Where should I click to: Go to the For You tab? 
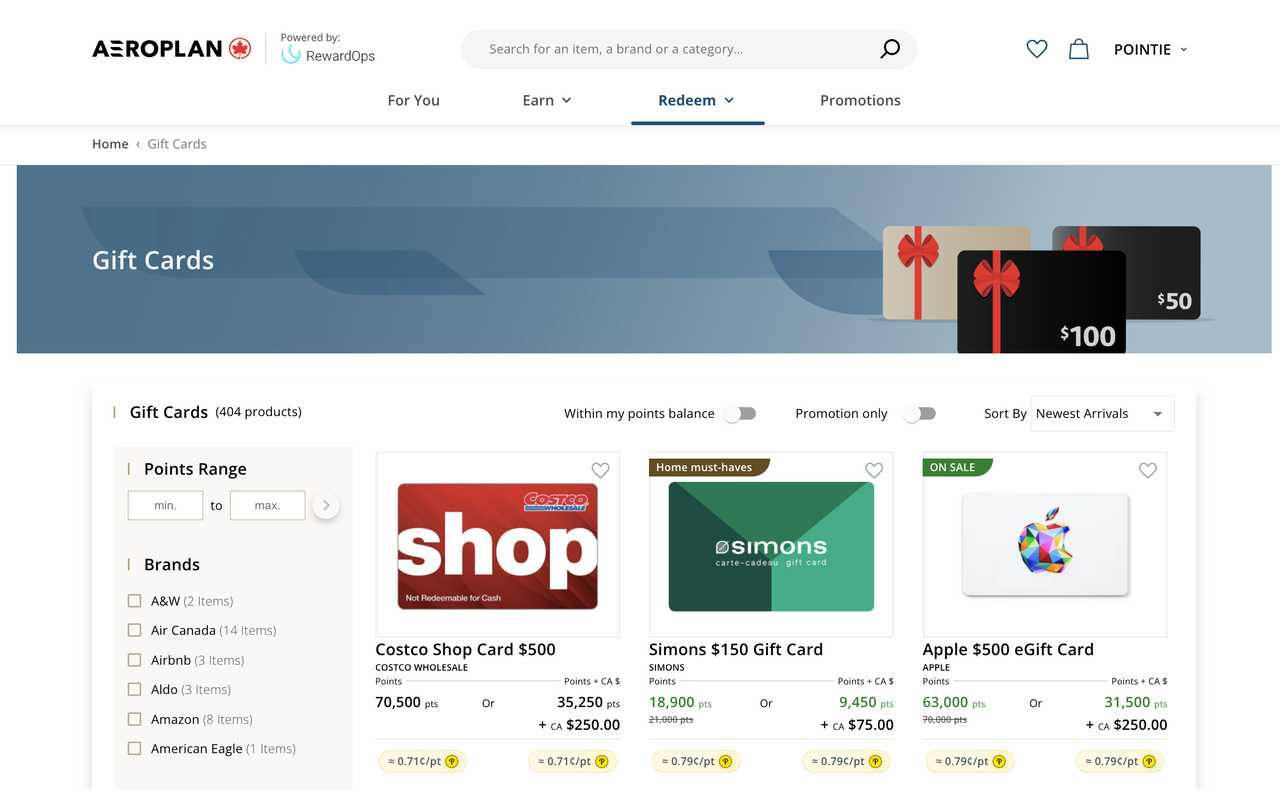click(414, 100)
